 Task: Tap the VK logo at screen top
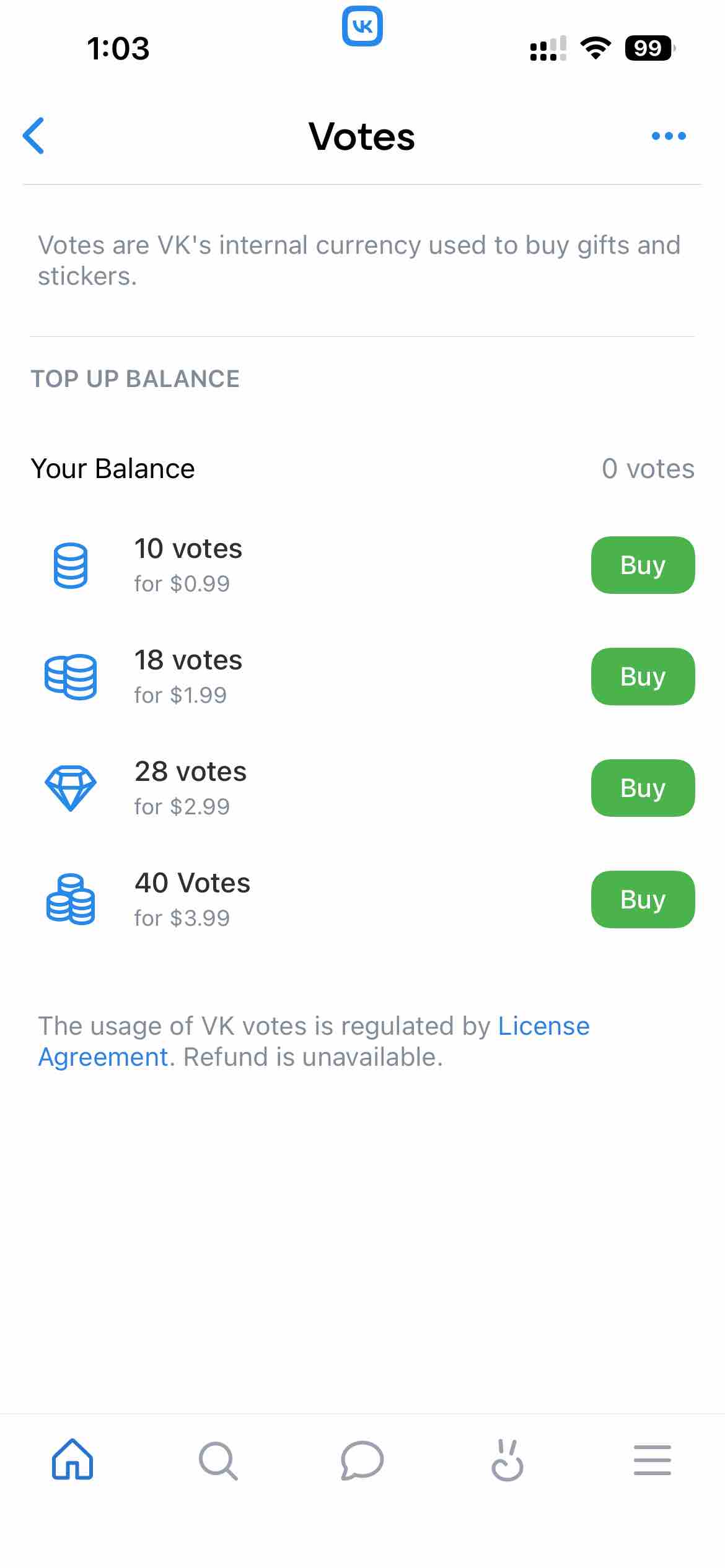362,26
